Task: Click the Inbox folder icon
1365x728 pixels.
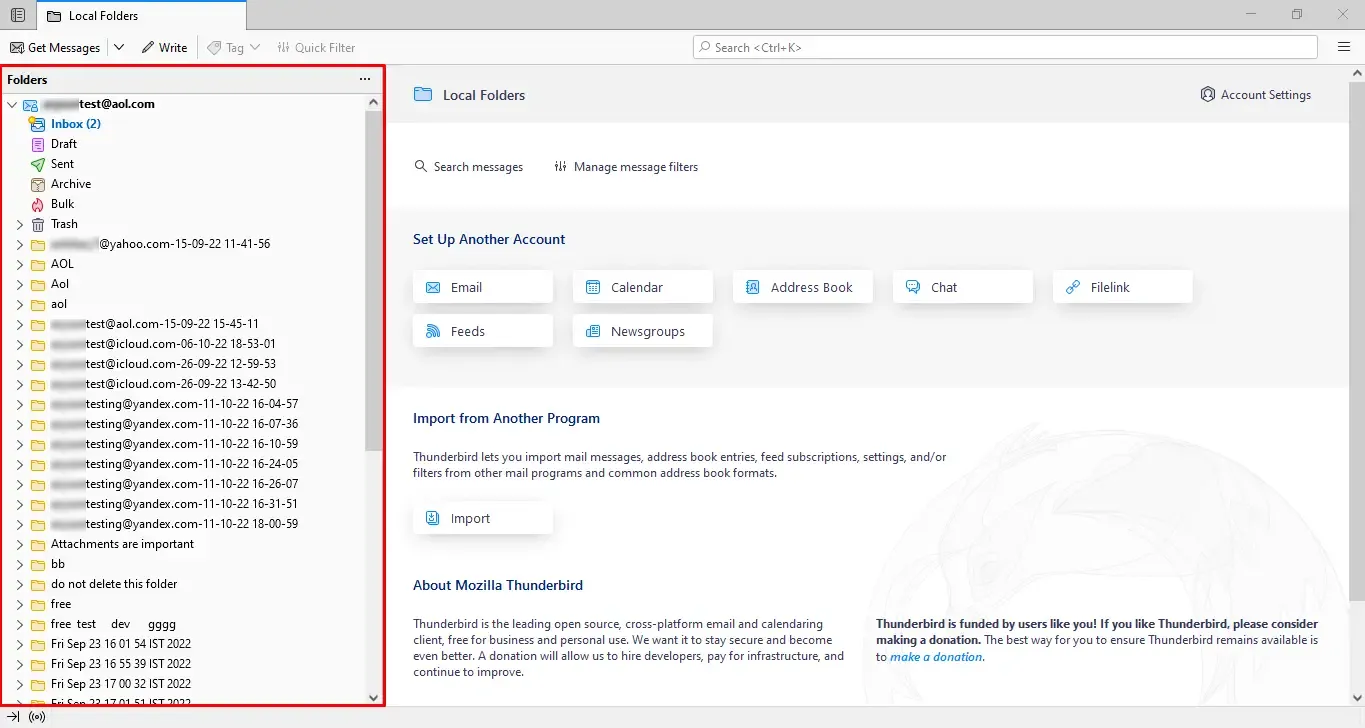Action: [x=38, y=124]
